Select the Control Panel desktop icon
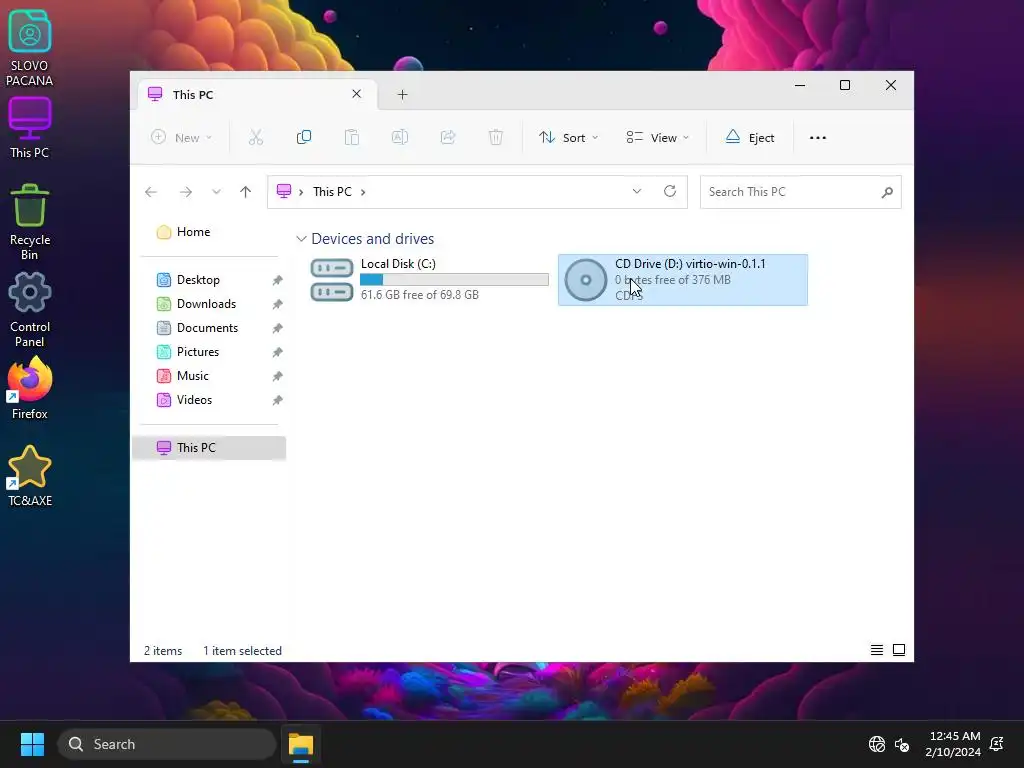The height and width of the screenshot is (768, 1024). [x=29, y=309]
